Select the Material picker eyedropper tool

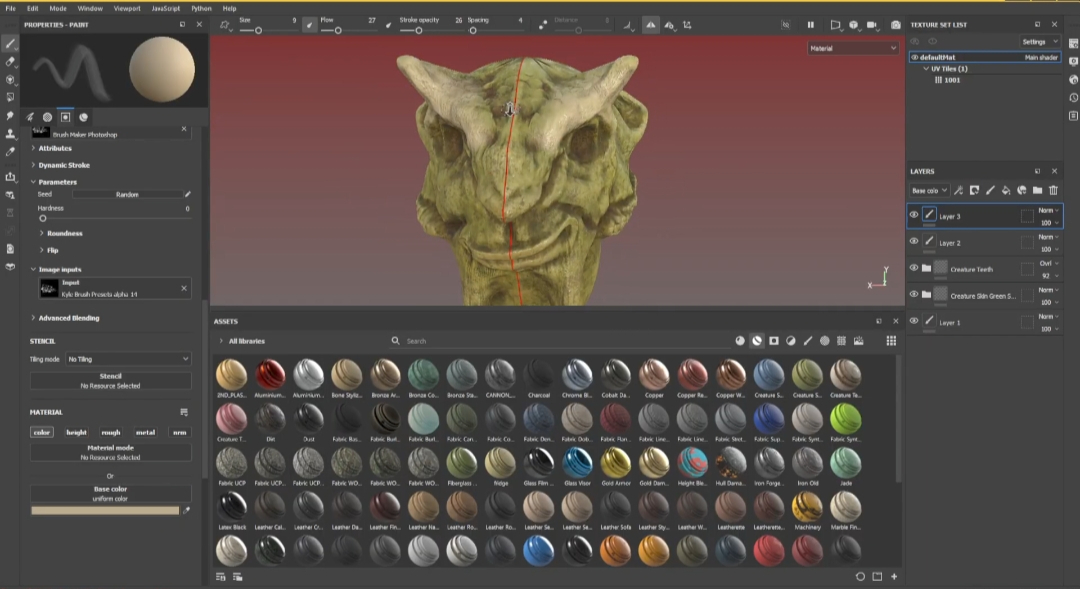click(x=10, y=151)
